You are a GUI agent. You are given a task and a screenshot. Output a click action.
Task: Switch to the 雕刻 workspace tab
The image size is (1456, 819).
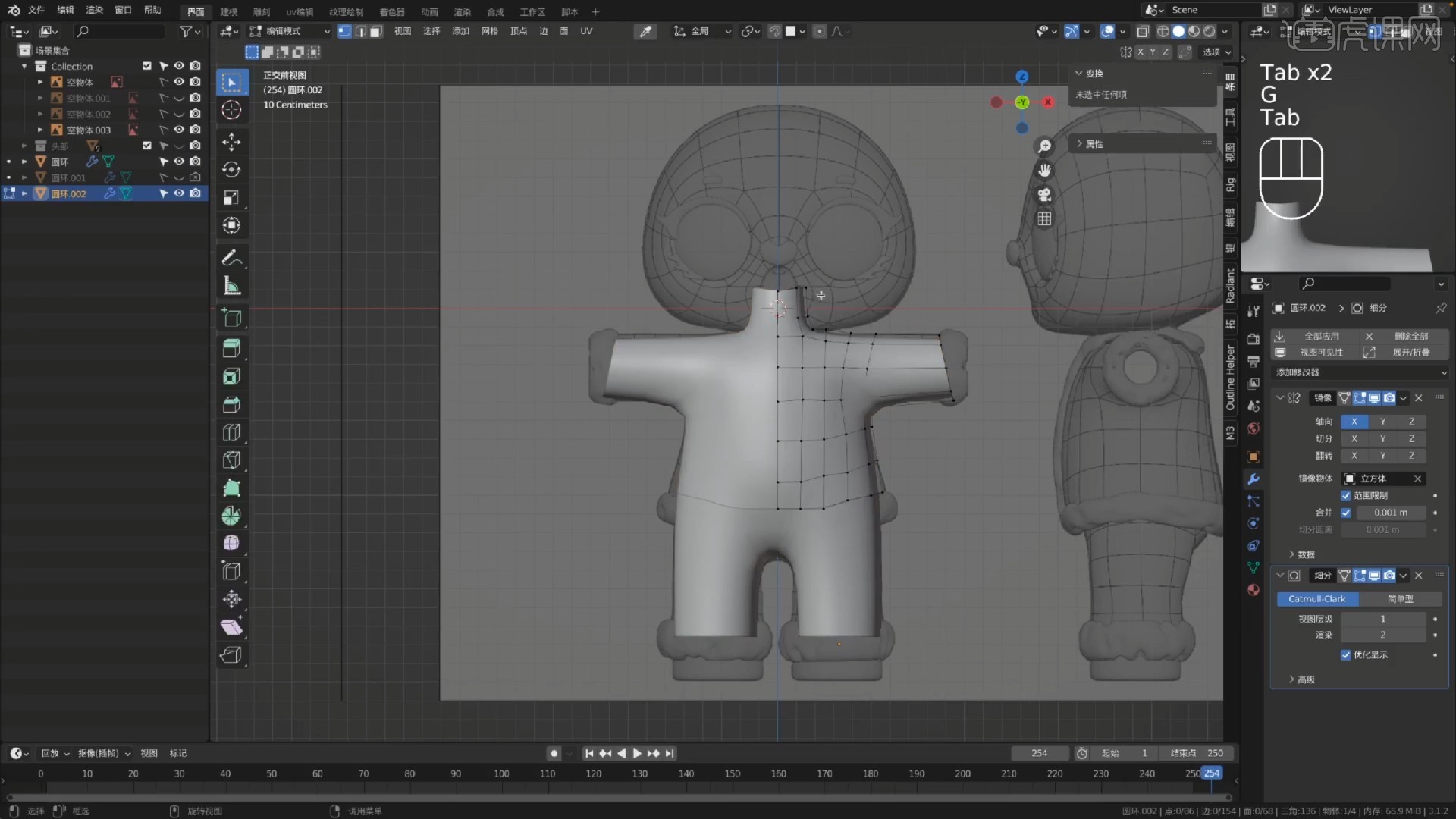[262, 11]
